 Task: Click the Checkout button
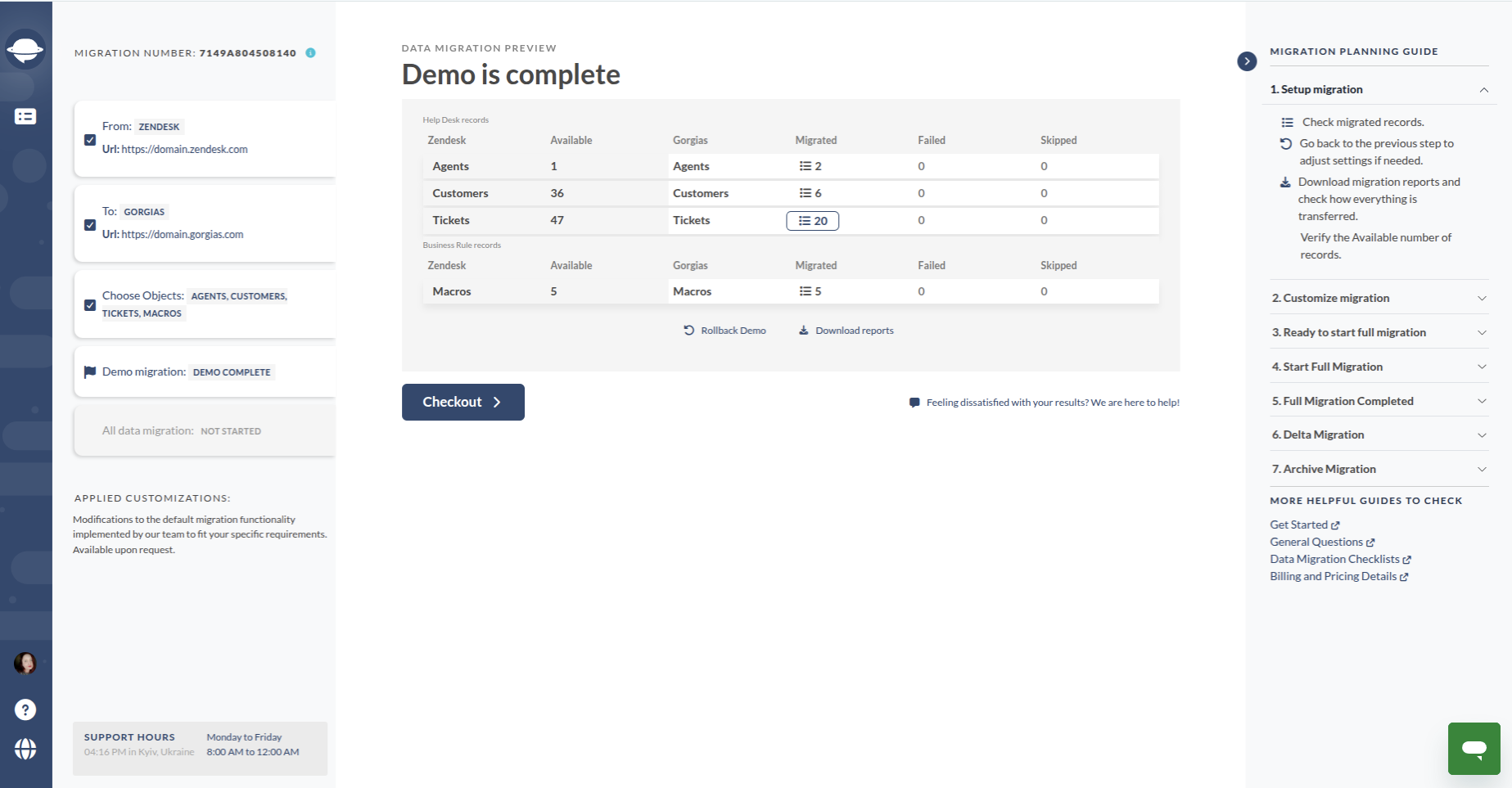tap(463, 403)
